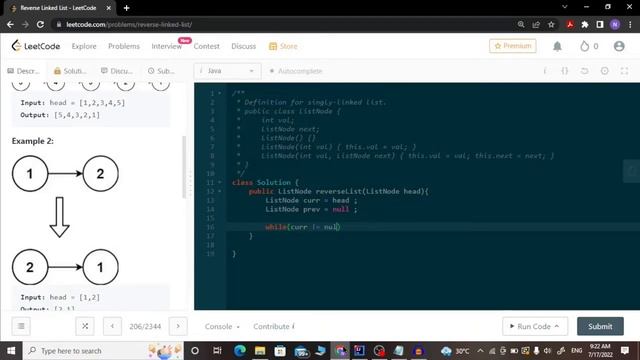Image resolution: width=640 pixels, height=360 pixels.
Task: Toggle the Autocomplete option
Action: (x=296, y=71)
